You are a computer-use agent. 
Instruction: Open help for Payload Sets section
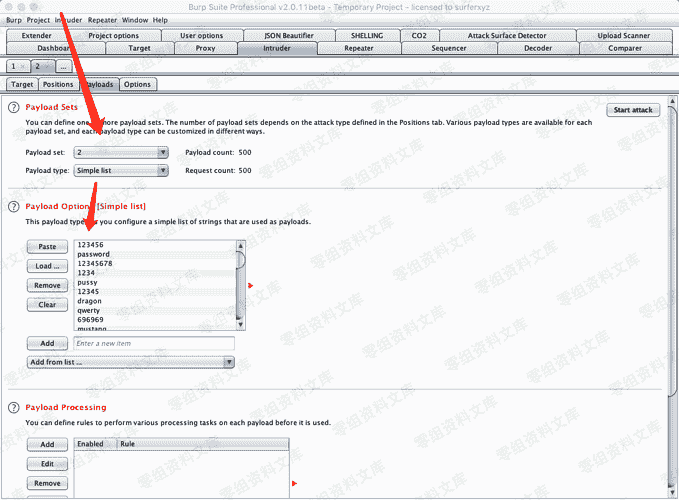(x=14, y=107)
